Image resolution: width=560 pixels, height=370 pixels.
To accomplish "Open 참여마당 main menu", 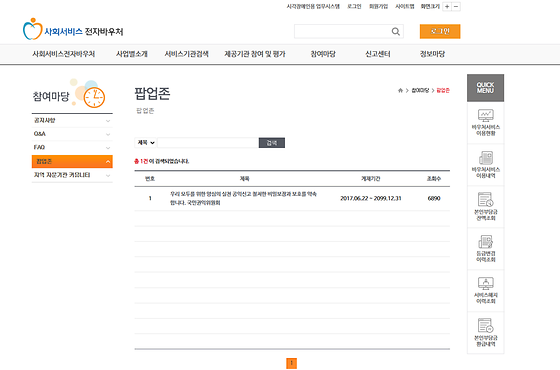I will pyautogui.click(x=323, y=54).
